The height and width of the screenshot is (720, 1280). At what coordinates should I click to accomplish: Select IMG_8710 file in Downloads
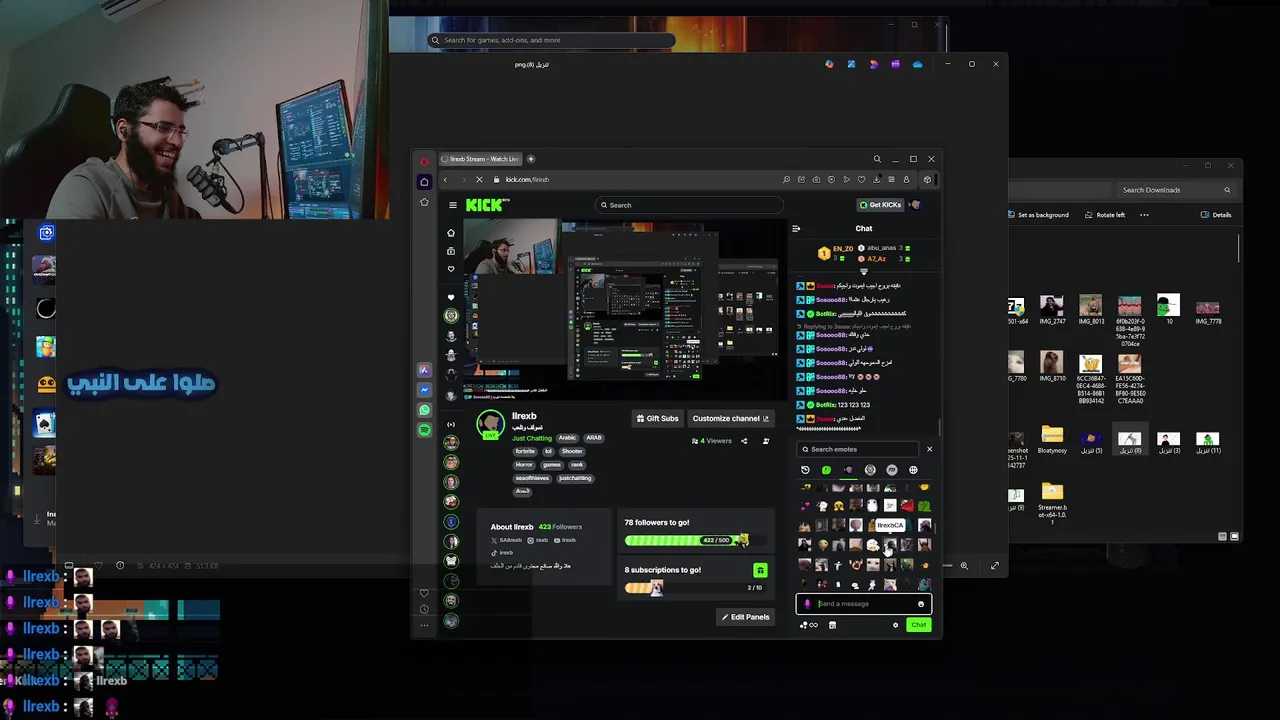coord(1051,367)
